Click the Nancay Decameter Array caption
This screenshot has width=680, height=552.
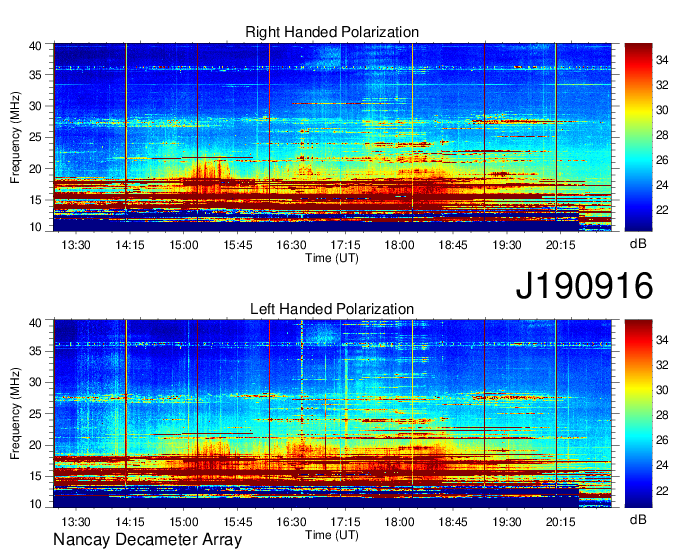coord(147,540)
